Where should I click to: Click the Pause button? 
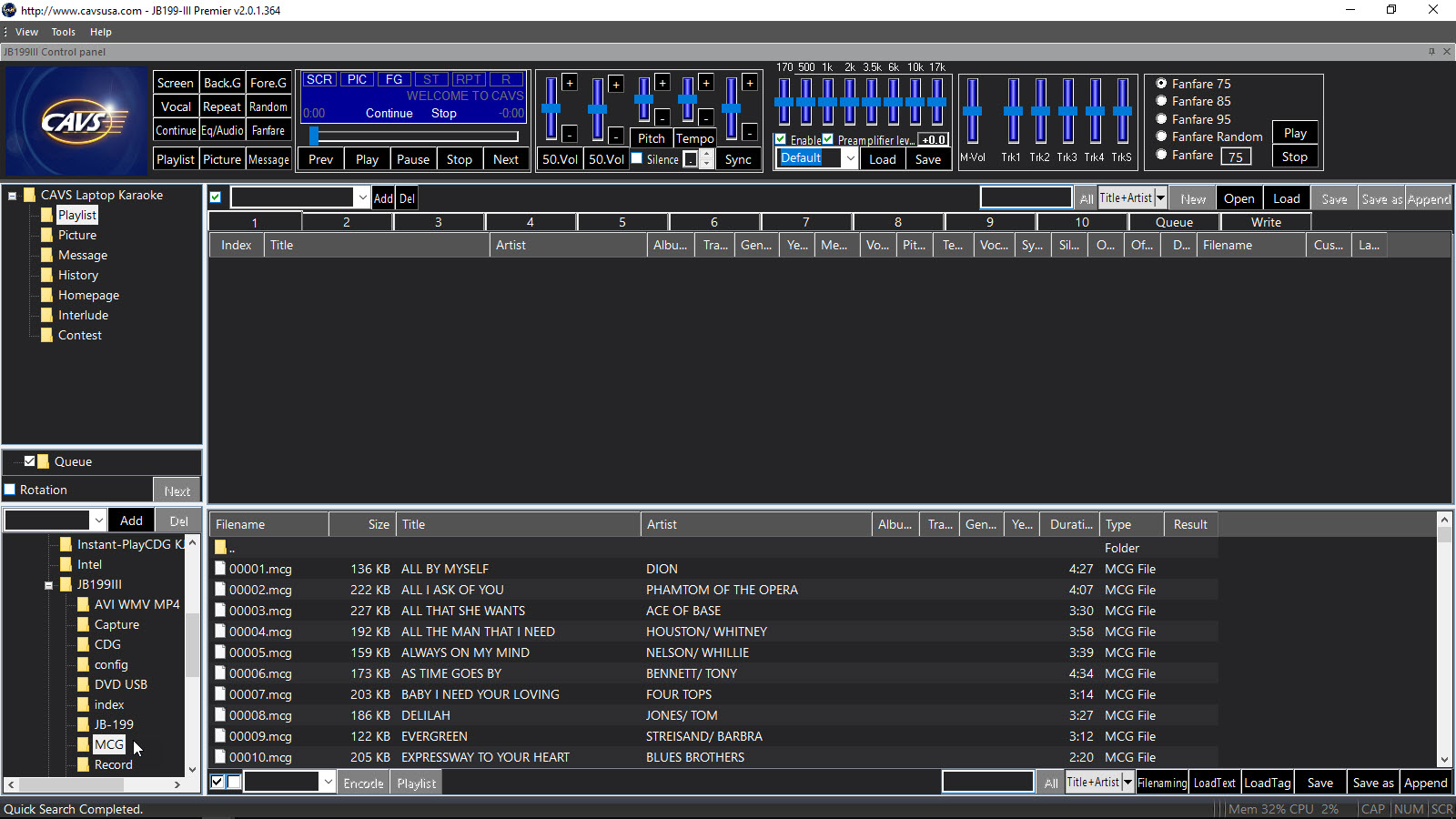coord(413,159)
